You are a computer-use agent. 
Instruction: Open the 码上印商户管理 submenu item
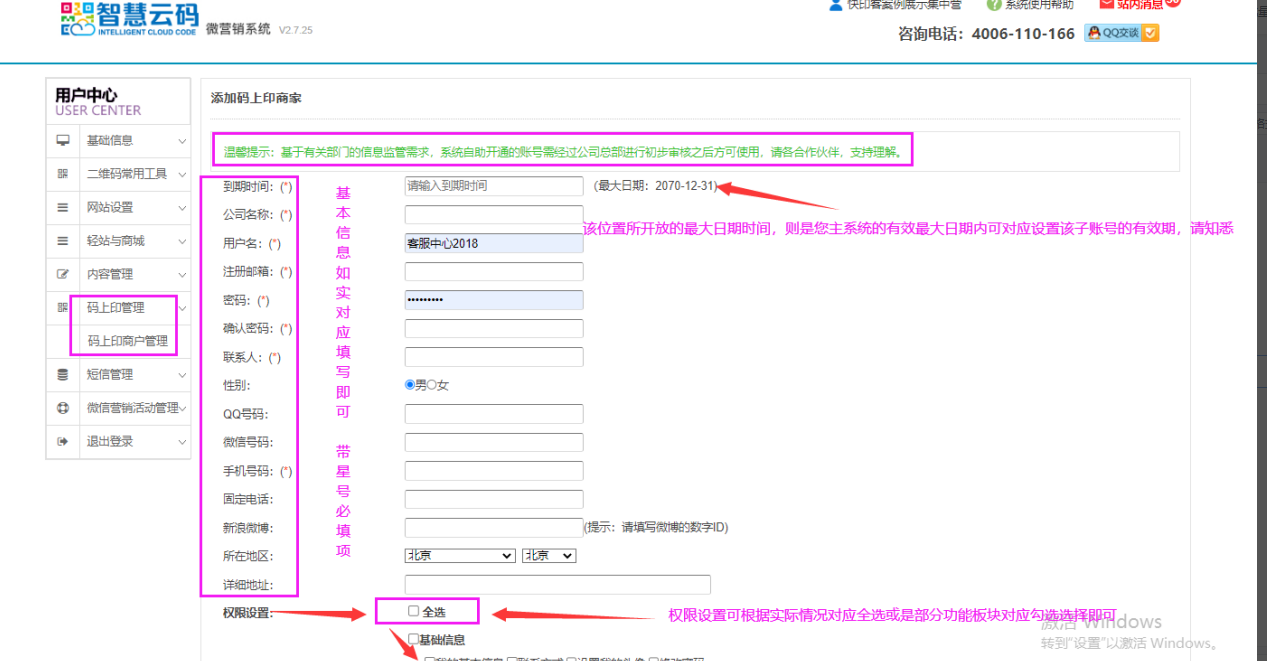[127, 341]
